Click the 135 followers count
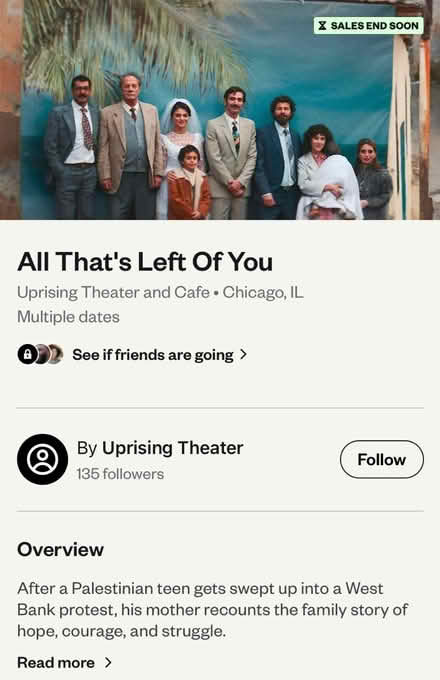The image size is (440, 680). (x=120, y=474)
